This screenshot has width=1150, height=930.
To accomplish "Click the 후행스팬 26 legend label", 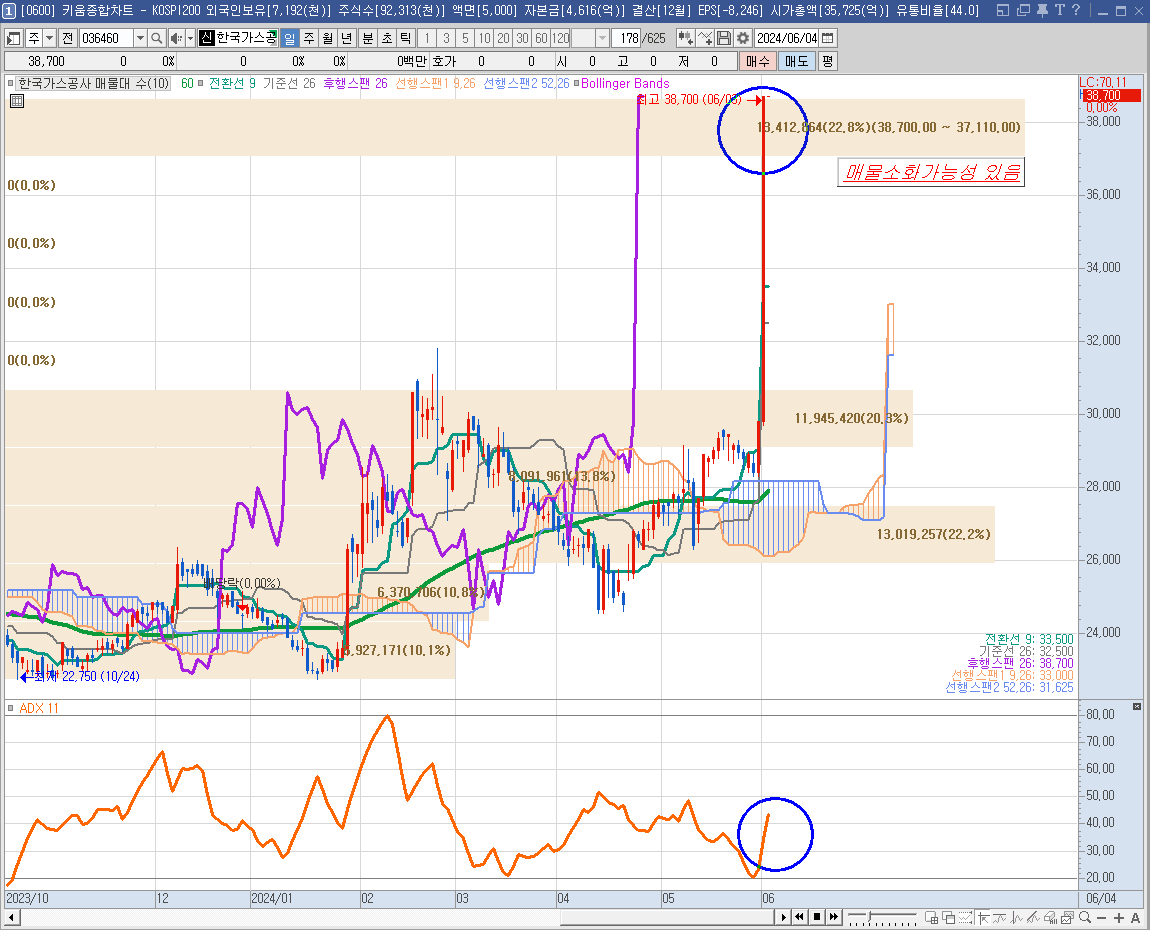I will pos(355,83).
